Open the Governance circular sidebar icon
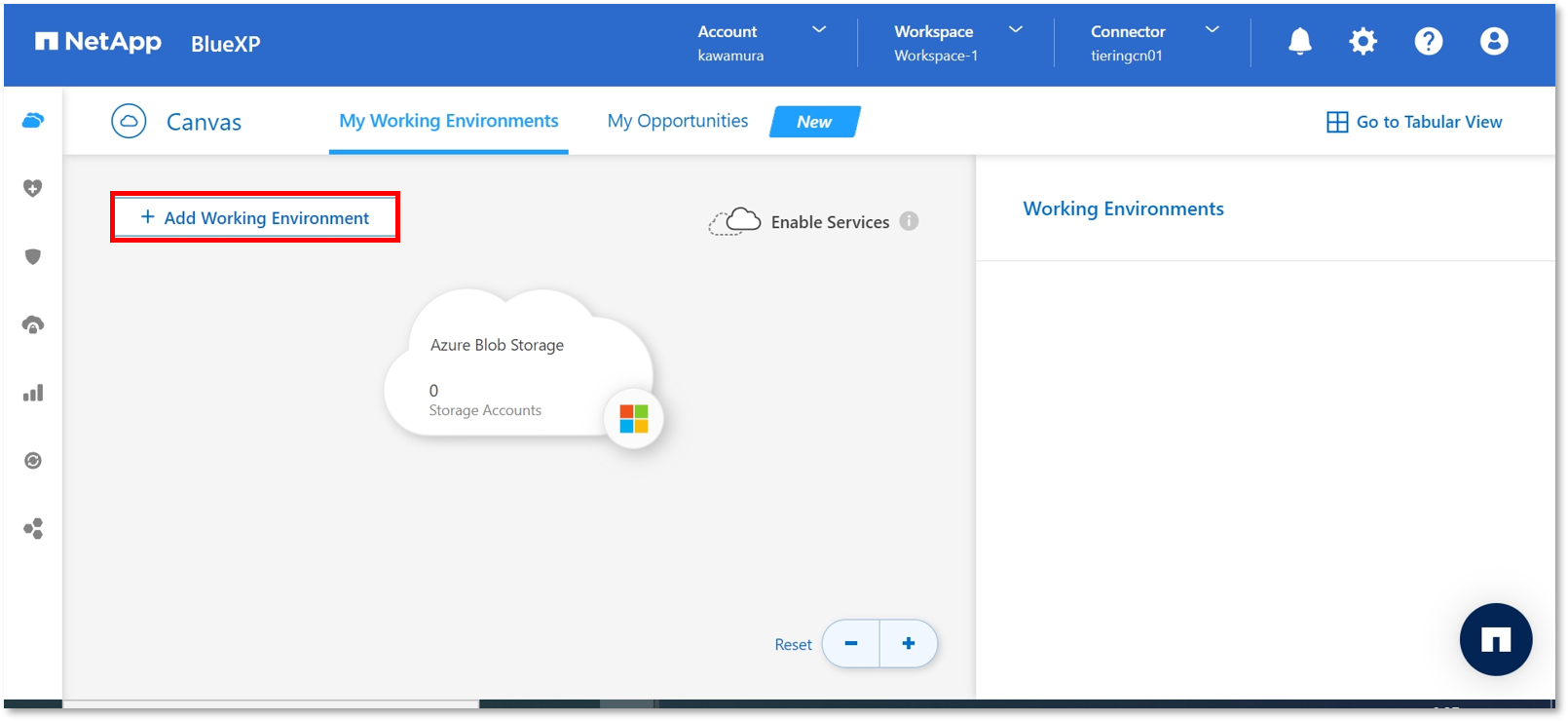 (x=33, y=461)
